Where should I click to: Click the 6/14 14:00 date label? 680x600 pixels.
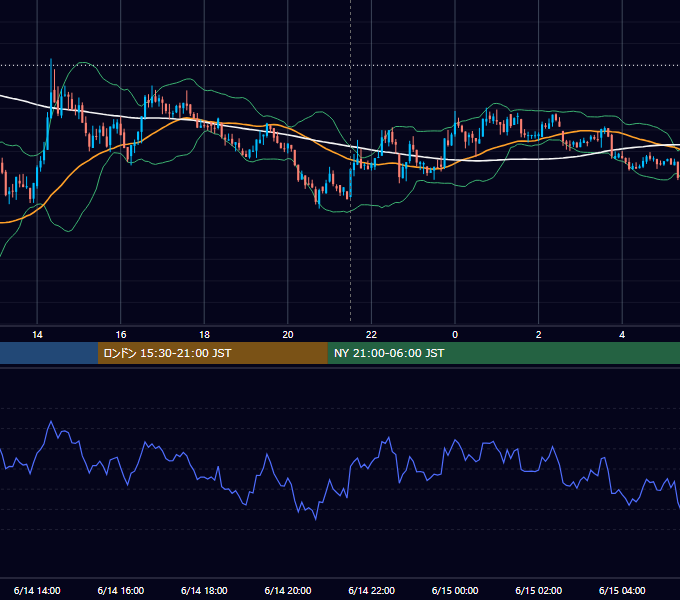tap(37, 590)
